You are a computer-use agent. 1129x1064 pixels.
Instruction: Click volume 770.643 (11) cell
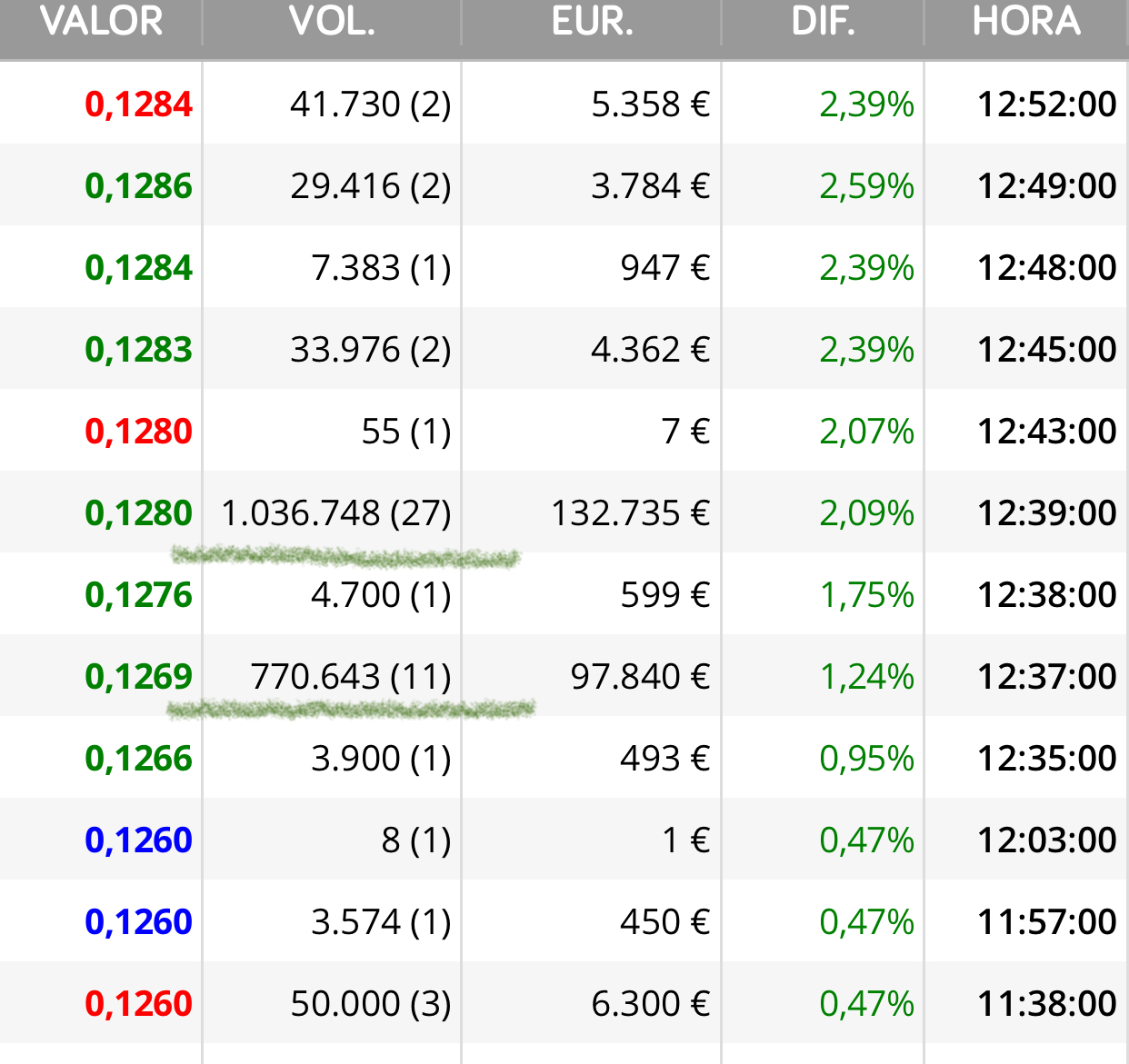[351, 677]
